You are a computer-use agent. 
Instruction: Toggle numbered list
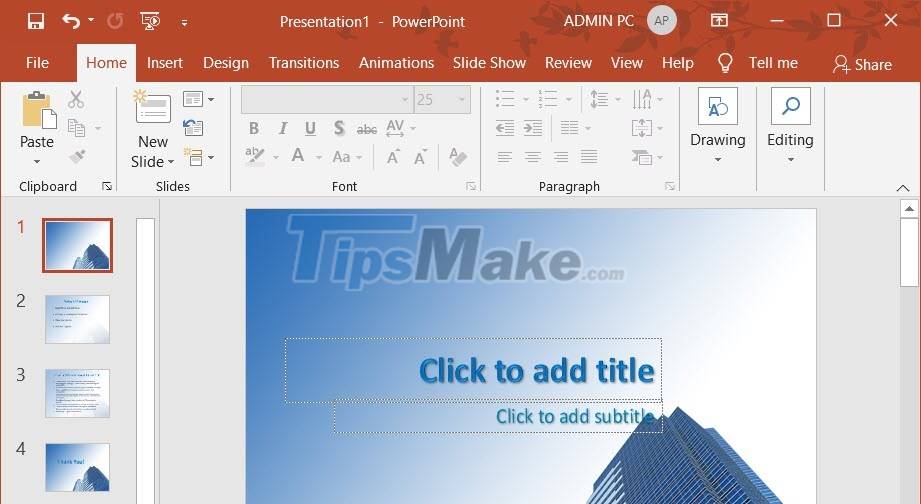point(548,99)
